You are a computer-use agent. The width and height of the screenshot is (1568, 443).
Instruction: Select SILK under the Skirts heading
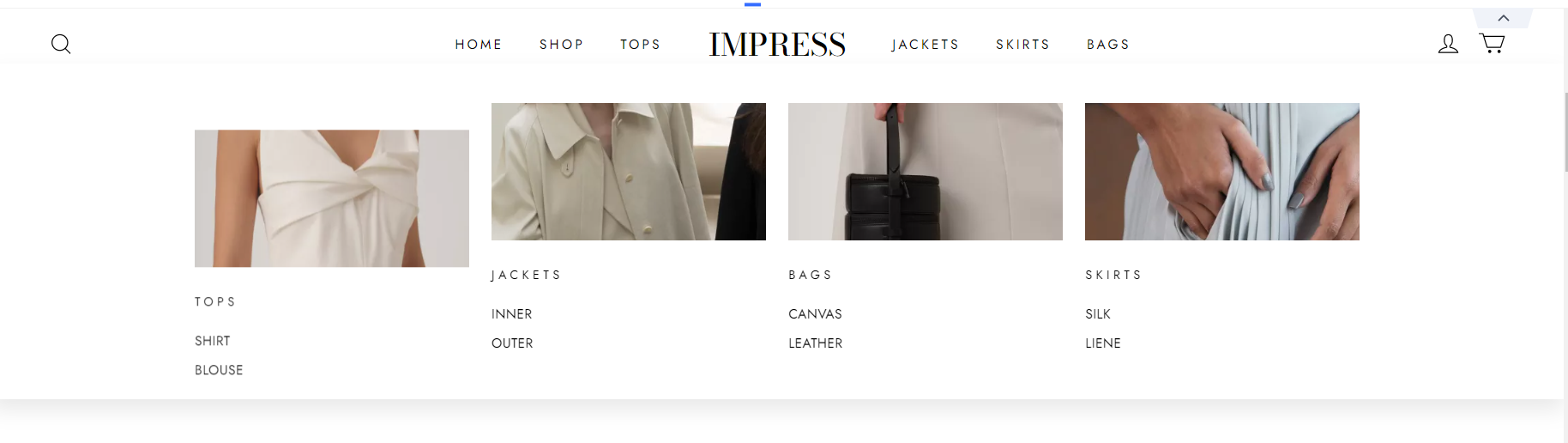click(x=1098, y=314)
